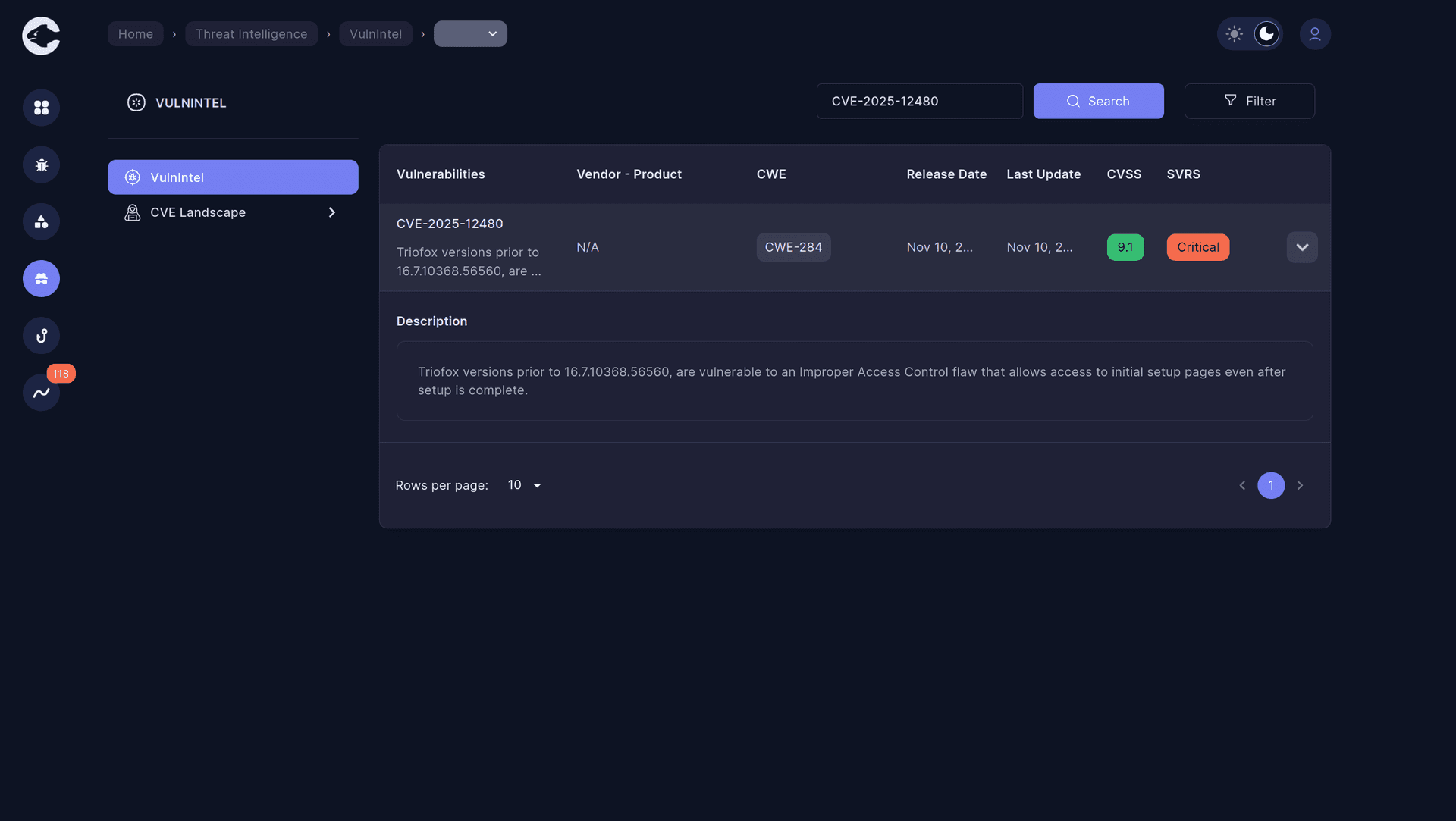Viewport: 1456px width, 821px height.
Task: Open the activity icon with 118 badge
Action: pos(41,392)
